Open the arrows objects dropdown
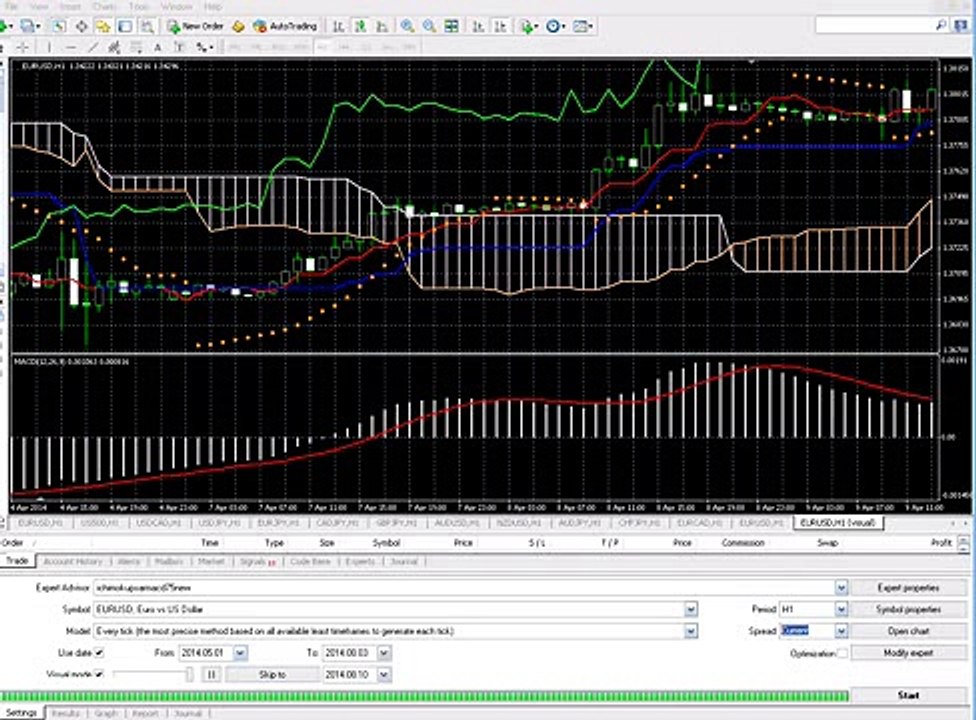Screen dimensions: 976x720 tap(204, 47)
